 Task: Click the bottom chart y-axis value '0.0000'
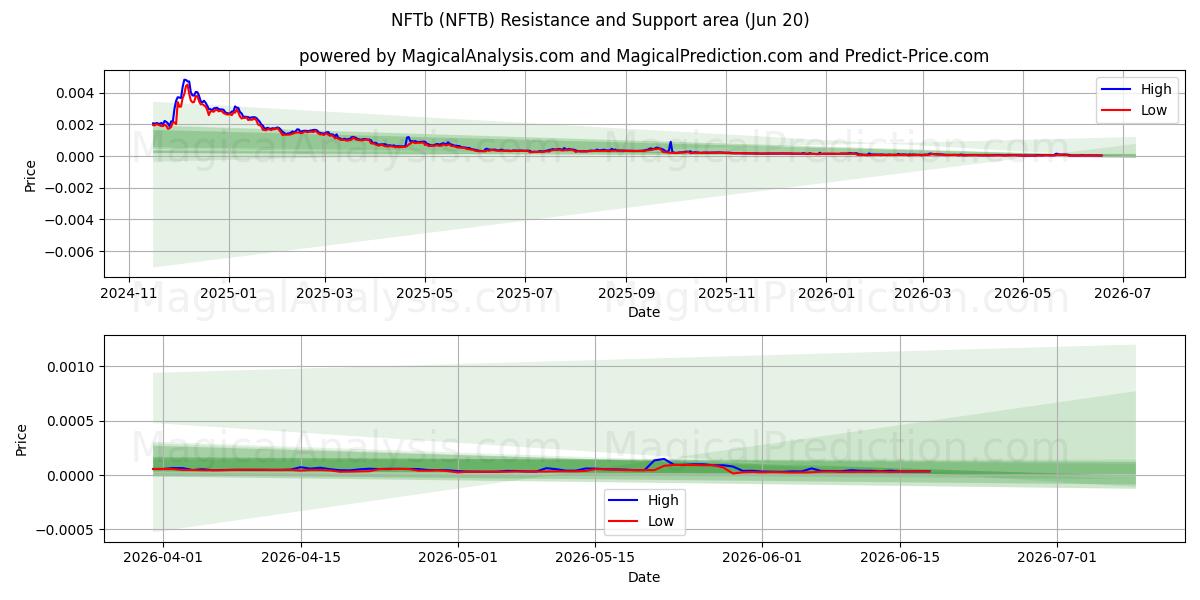pos(72,476)
